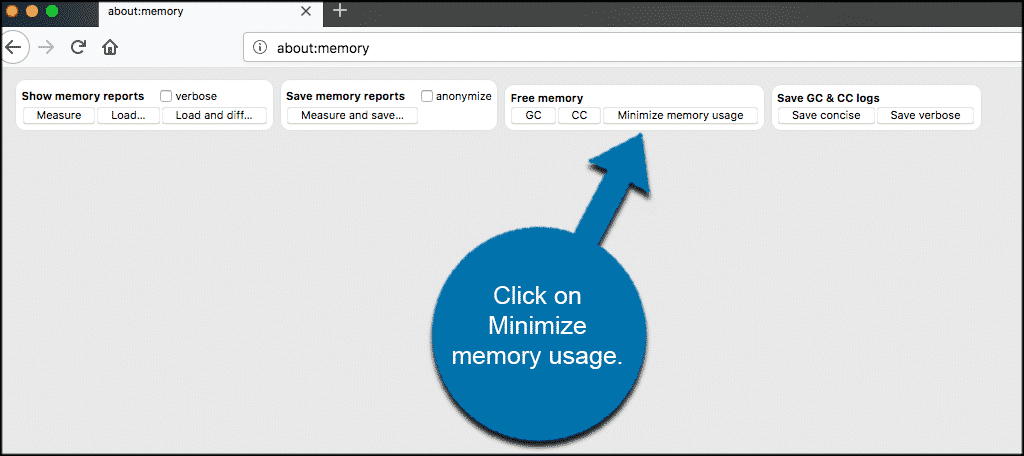The image size is (1024, 456).
Task: Trigger cycle collection with CC button
Action: 579,115
